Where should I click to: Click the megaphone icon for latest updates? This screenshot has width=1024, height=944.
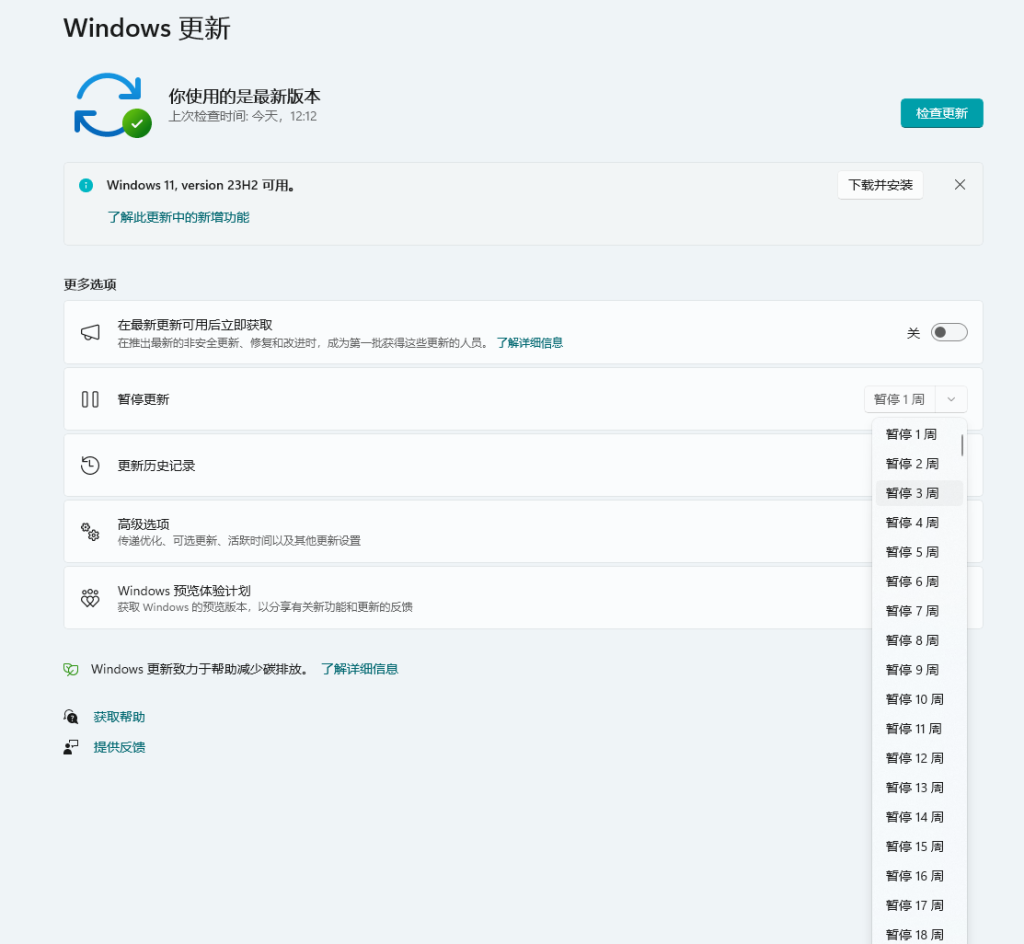point(90,333)
